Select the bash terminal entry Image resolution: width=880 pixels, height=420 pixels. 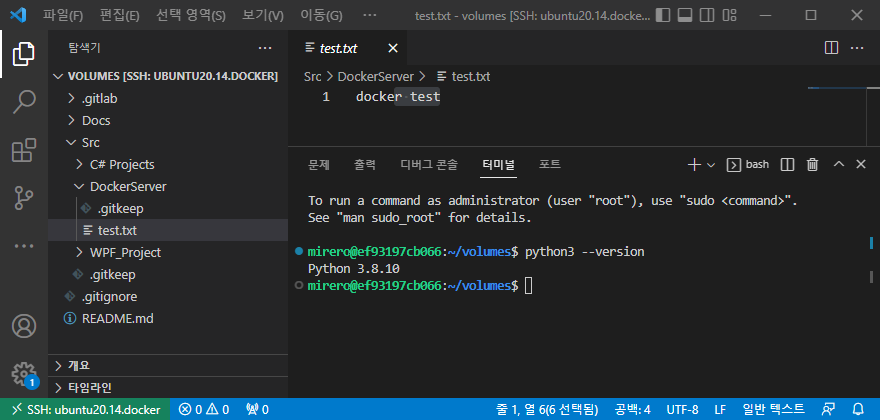click(x=748, y=165)
